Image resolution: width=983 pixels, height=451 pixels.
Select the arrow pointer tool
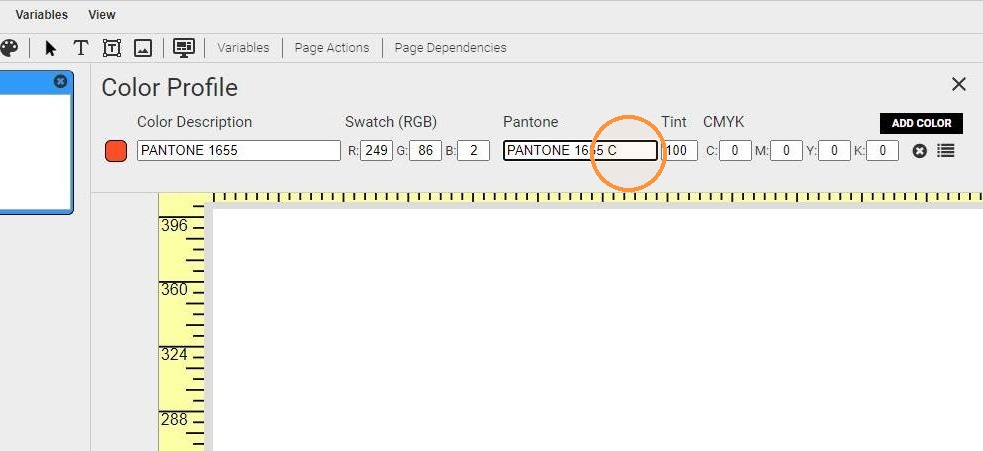tap(51, 48)
